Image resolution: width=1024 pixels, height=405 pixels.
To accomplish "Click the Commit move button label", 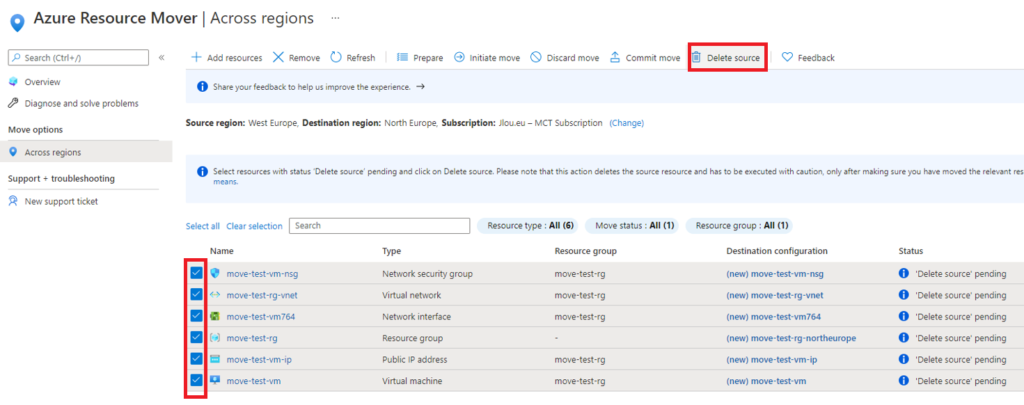I will coord(652,57).
